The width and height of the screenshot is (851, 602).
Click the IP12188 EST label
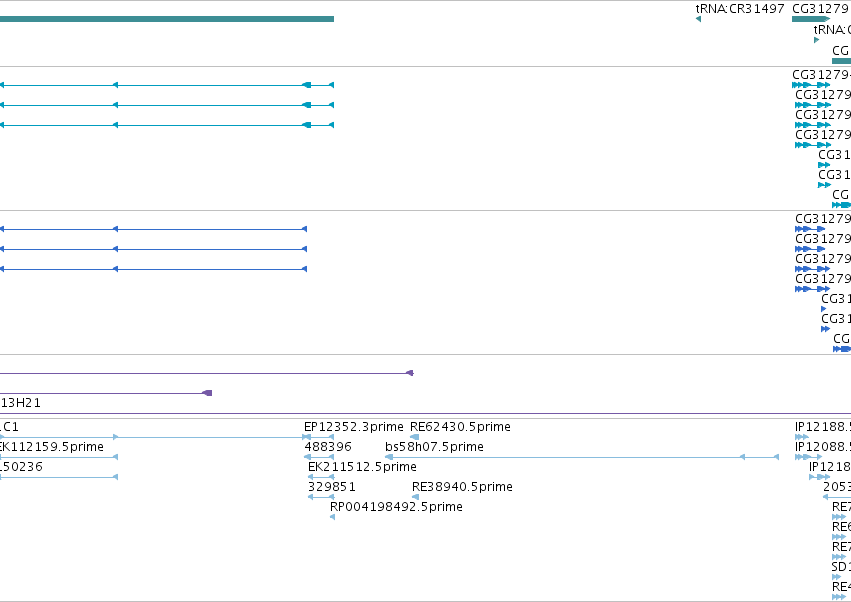coord(823,427)
